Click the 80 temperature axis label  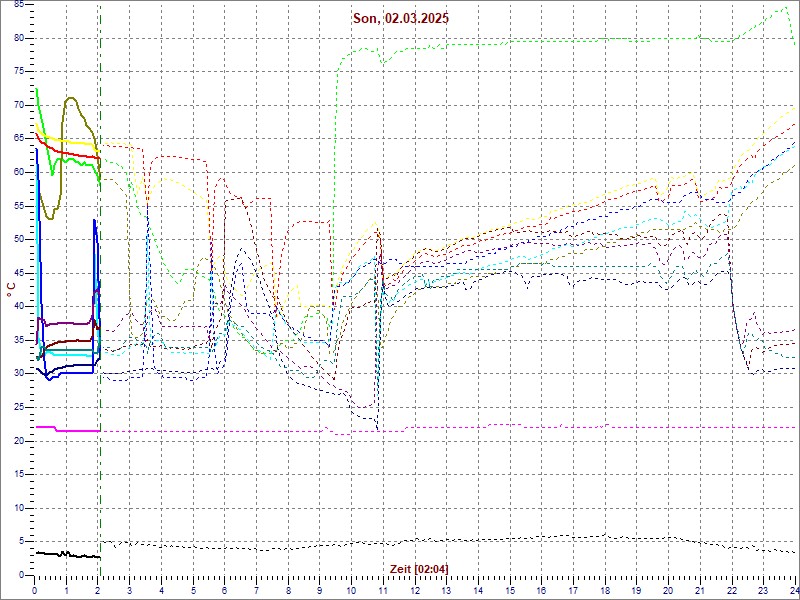tap(19, 38)
